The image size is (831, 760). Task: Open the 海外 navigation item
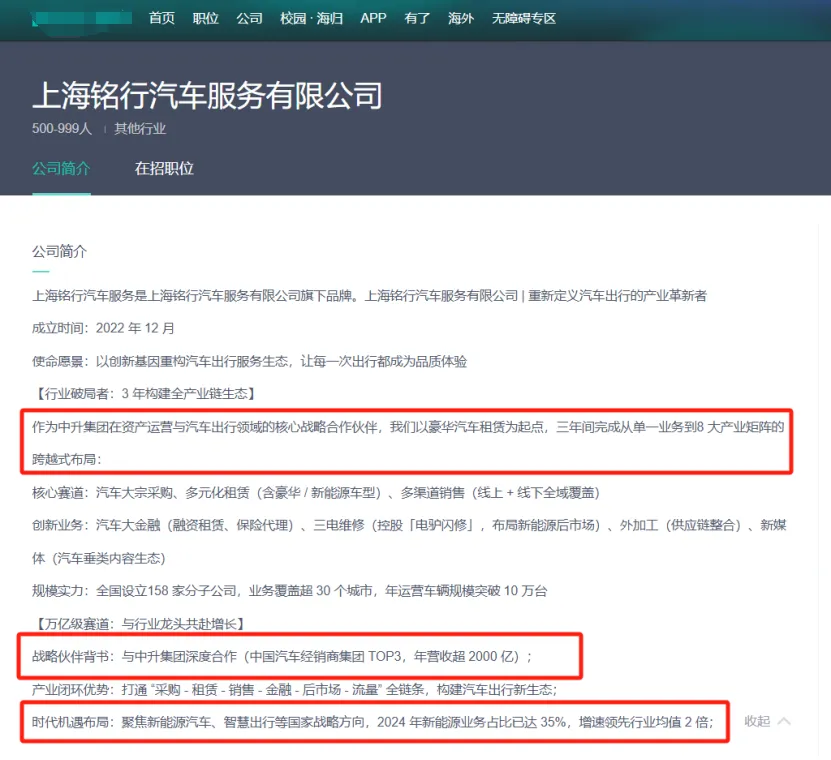tap(460, 18)
